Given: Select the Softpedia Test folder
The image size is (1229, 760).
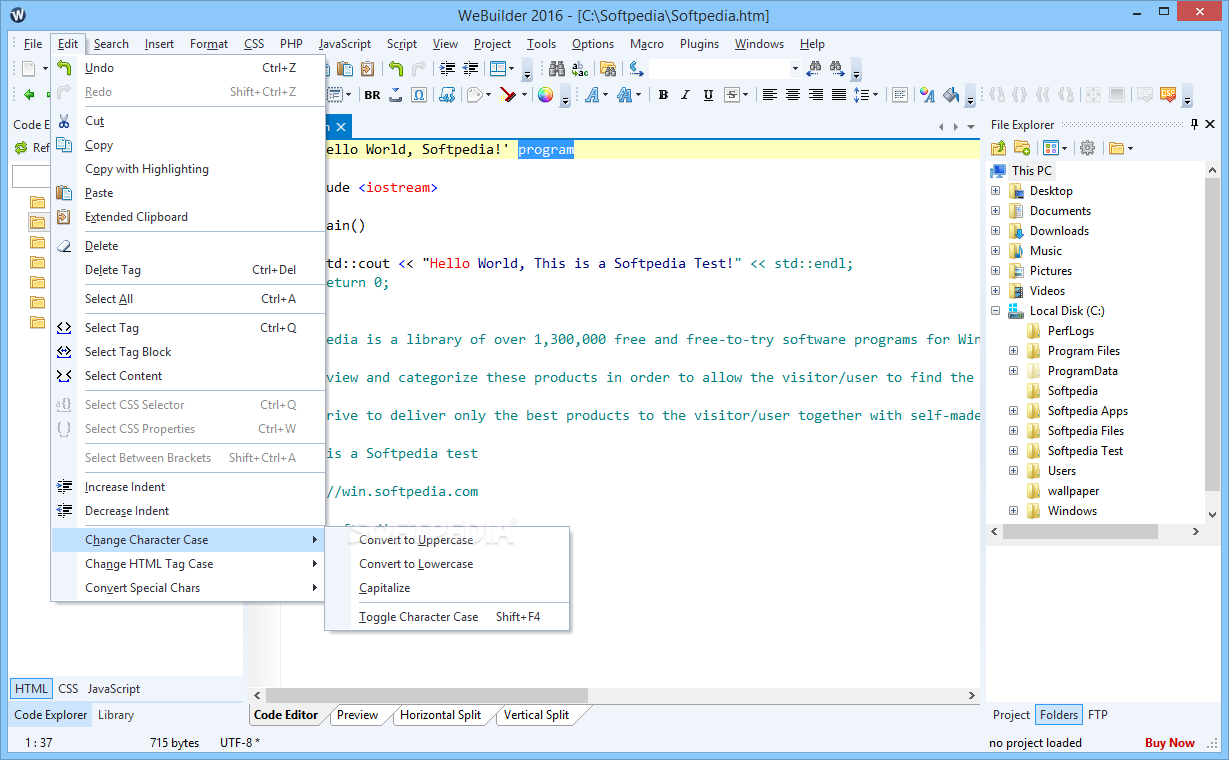Looking at the screenshot, I should pos(1085,451).
